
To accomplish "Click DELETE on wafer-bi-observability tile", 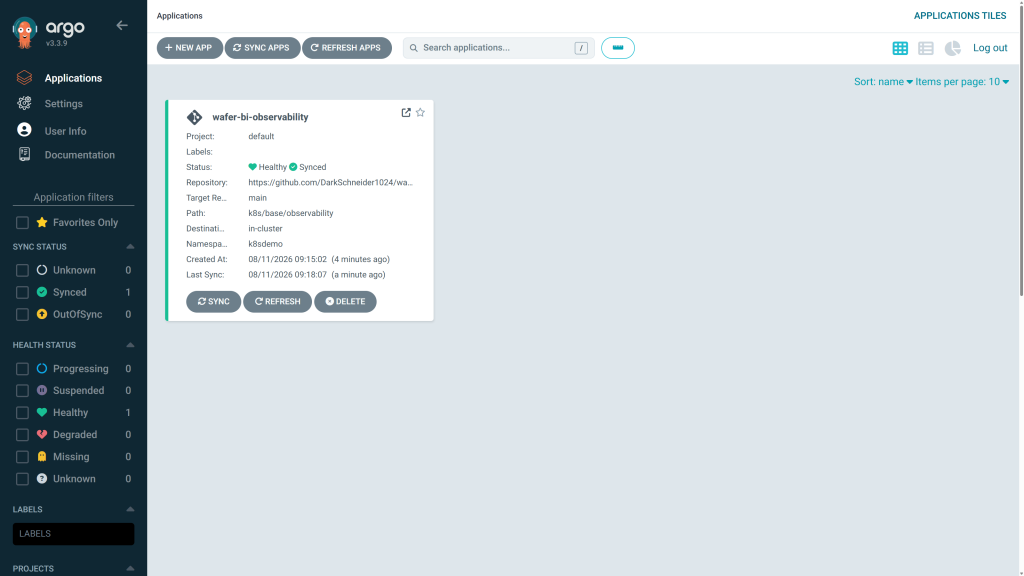I will [345, 302].
